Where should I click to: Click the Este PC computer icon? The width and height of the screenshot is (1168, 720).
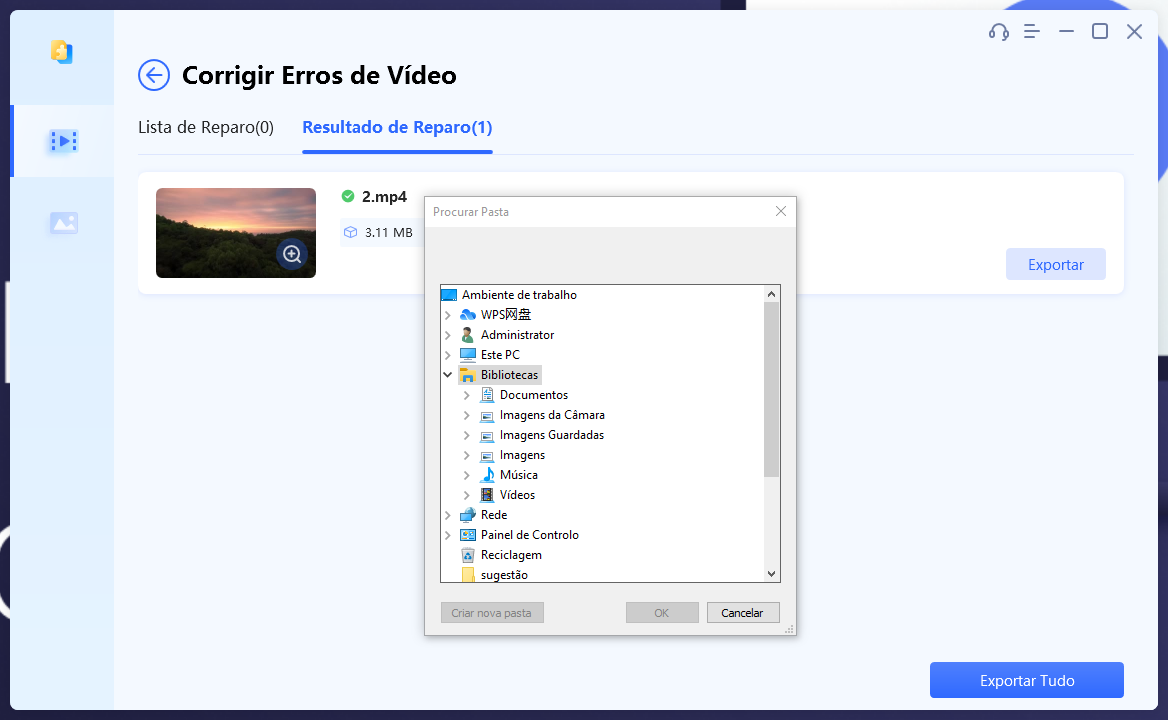point(468,354)
